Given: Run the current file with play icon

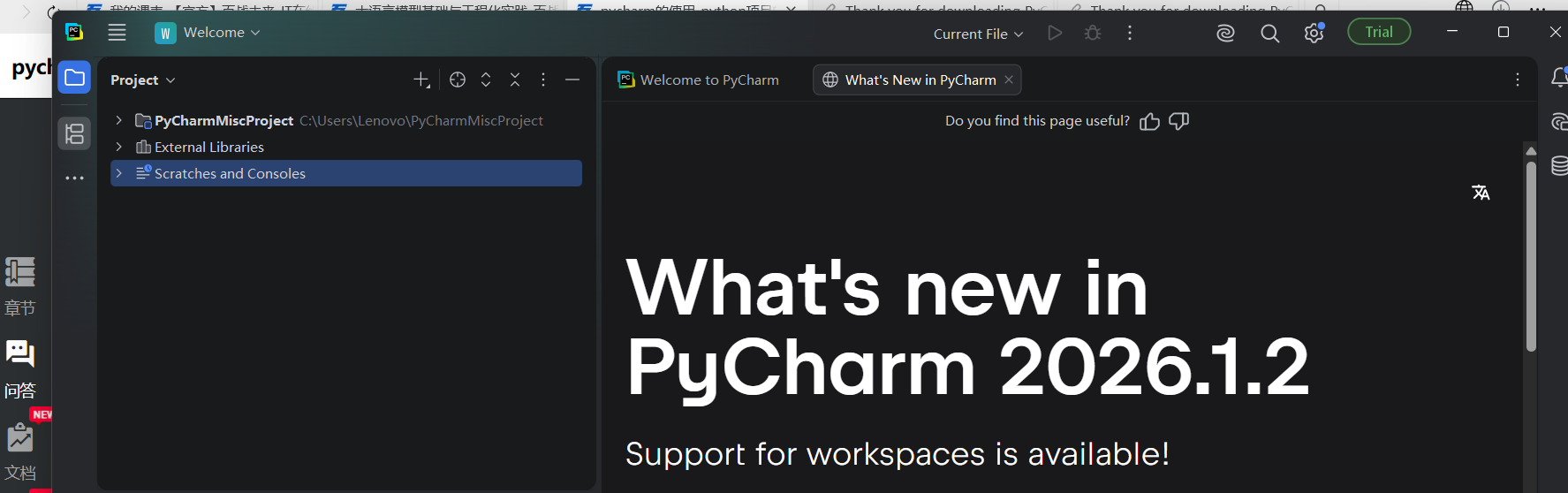Looking at the screenshot, I should tap(1055, 33).
